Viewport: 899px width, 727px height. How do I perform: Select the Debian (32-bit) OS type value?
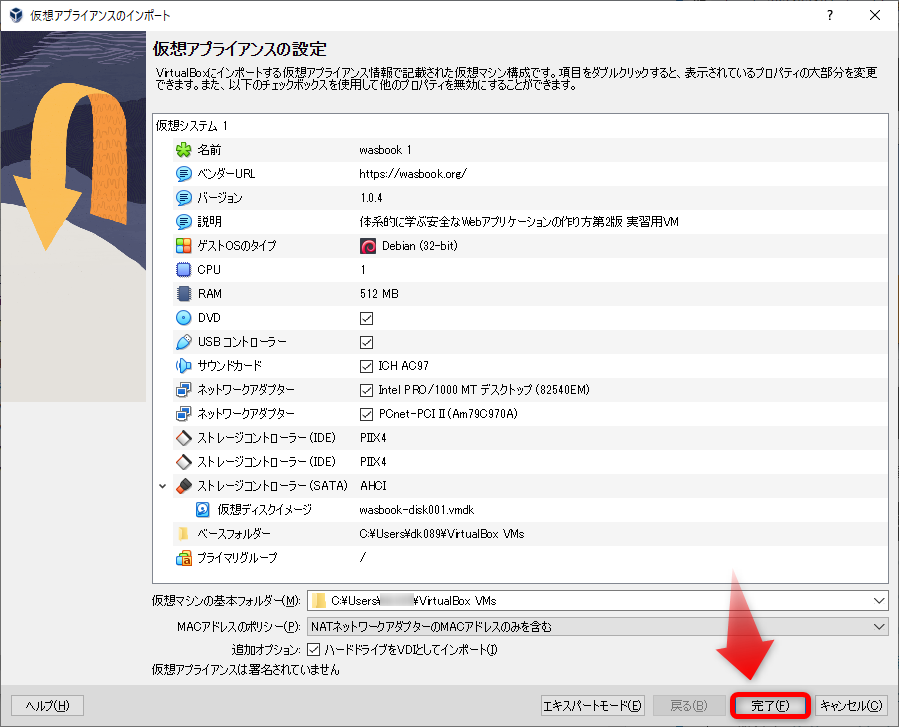coord(420,246)
